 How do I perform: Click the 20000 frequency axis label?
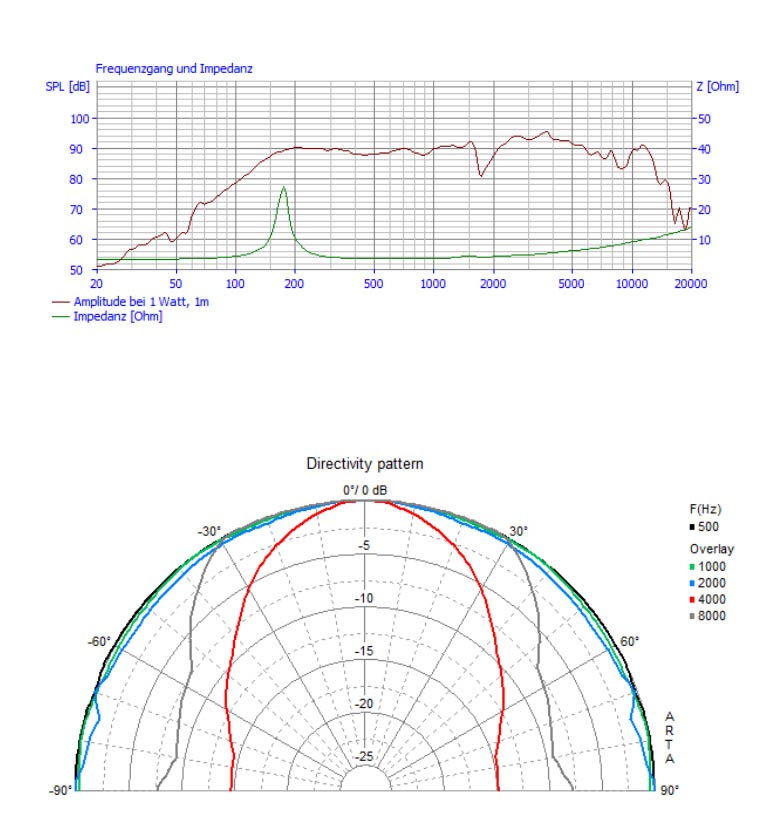pyautogui.click(x=691, y=284)
